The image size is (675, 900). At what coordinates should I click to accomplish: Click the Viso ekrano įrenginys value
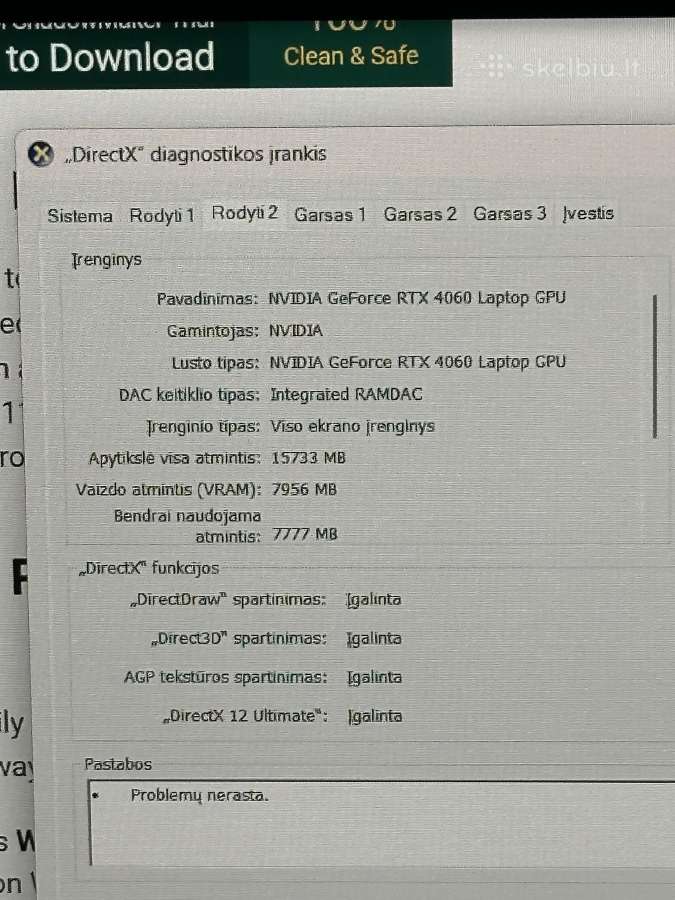coord(352,426)
